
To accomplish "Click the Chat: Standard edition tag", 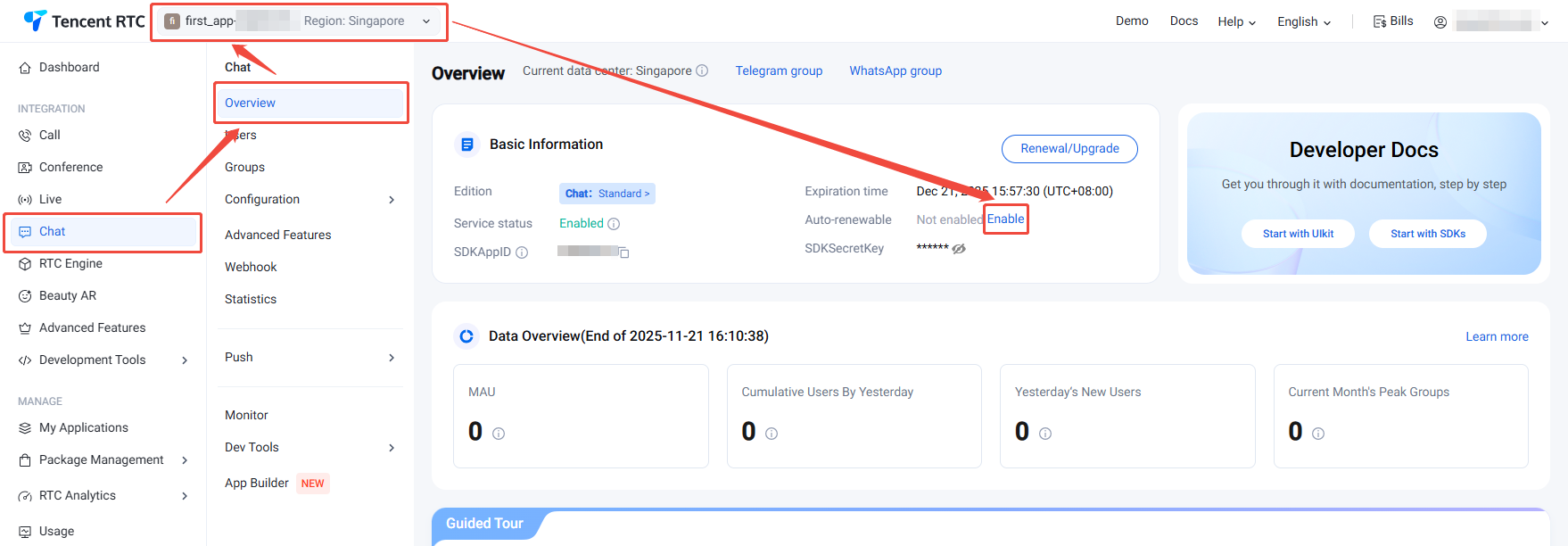I will (607, 194).
